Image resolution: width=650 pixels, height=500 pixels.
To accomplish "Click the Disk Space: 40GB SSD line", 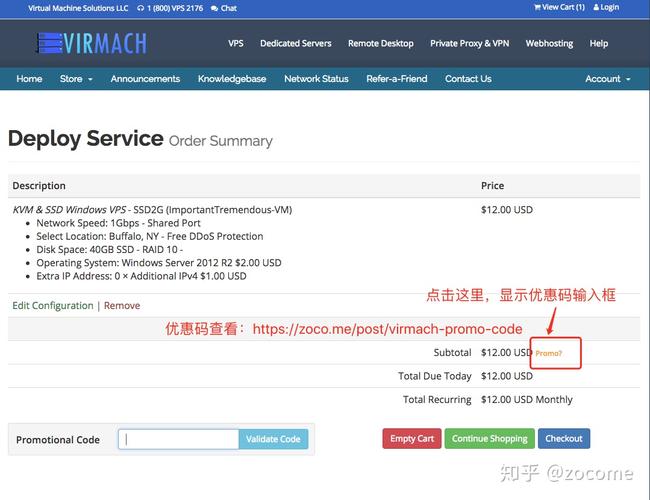I will [109, 250].
